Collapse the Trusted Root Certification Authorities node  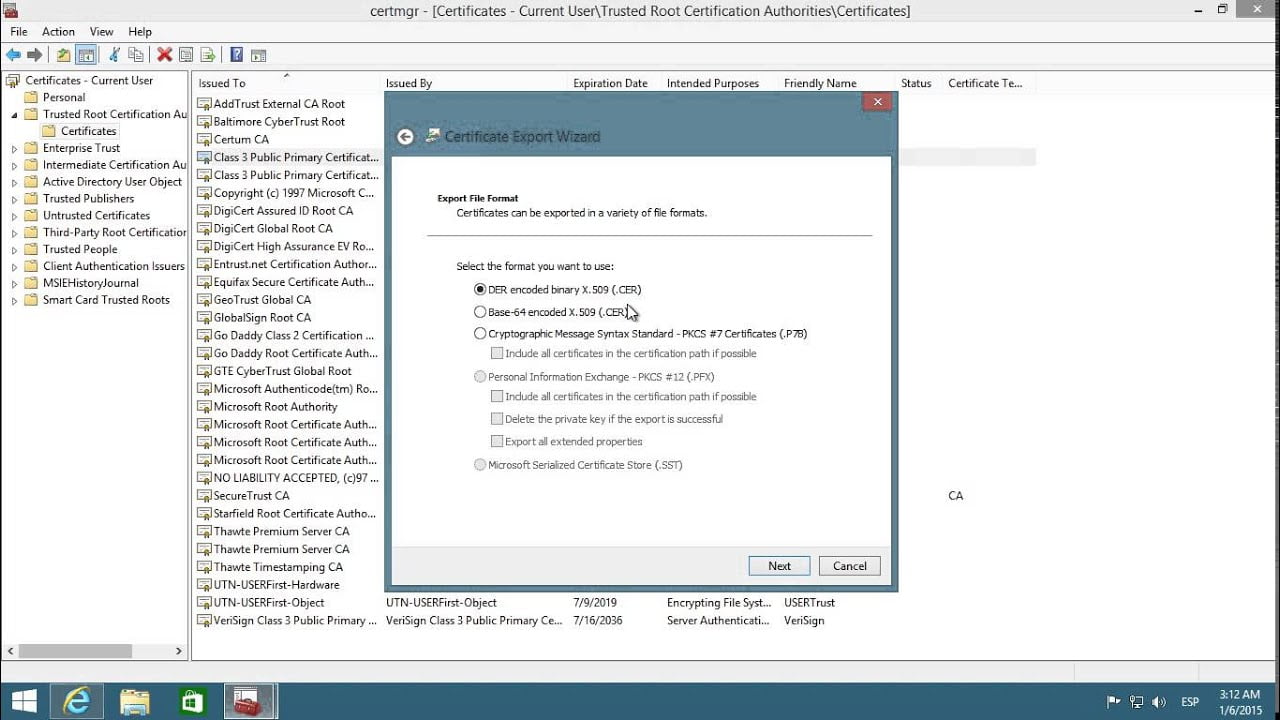click(x=13, y=114)
